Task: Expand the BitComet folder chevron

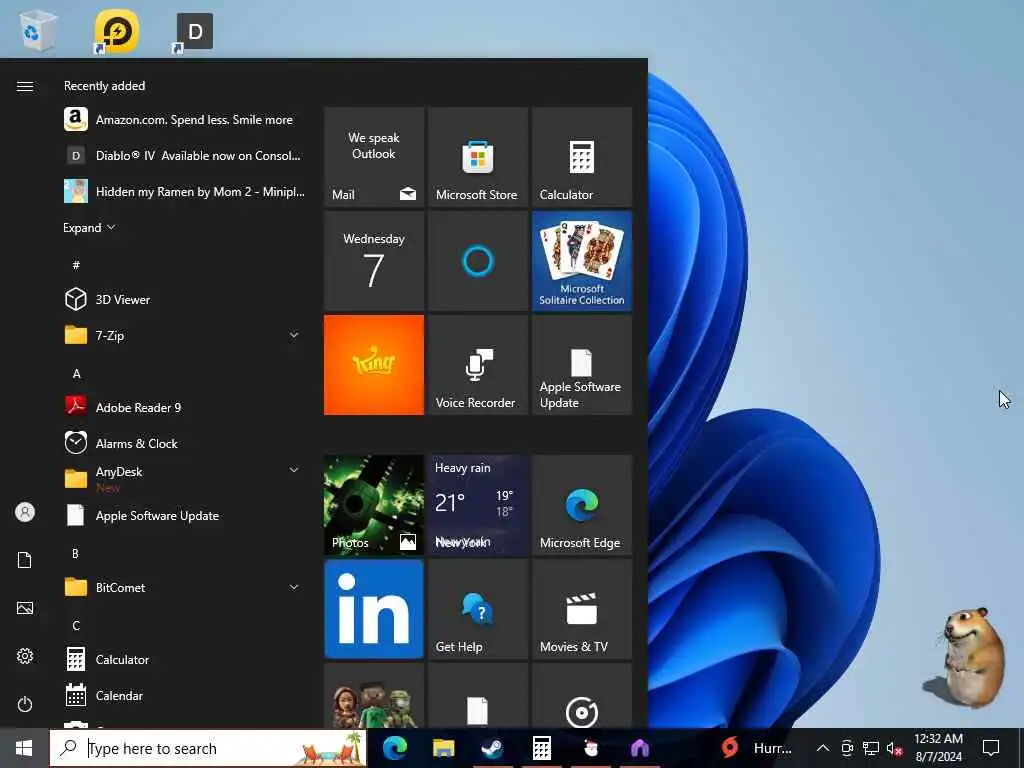Action: click(x=294, y=587)
